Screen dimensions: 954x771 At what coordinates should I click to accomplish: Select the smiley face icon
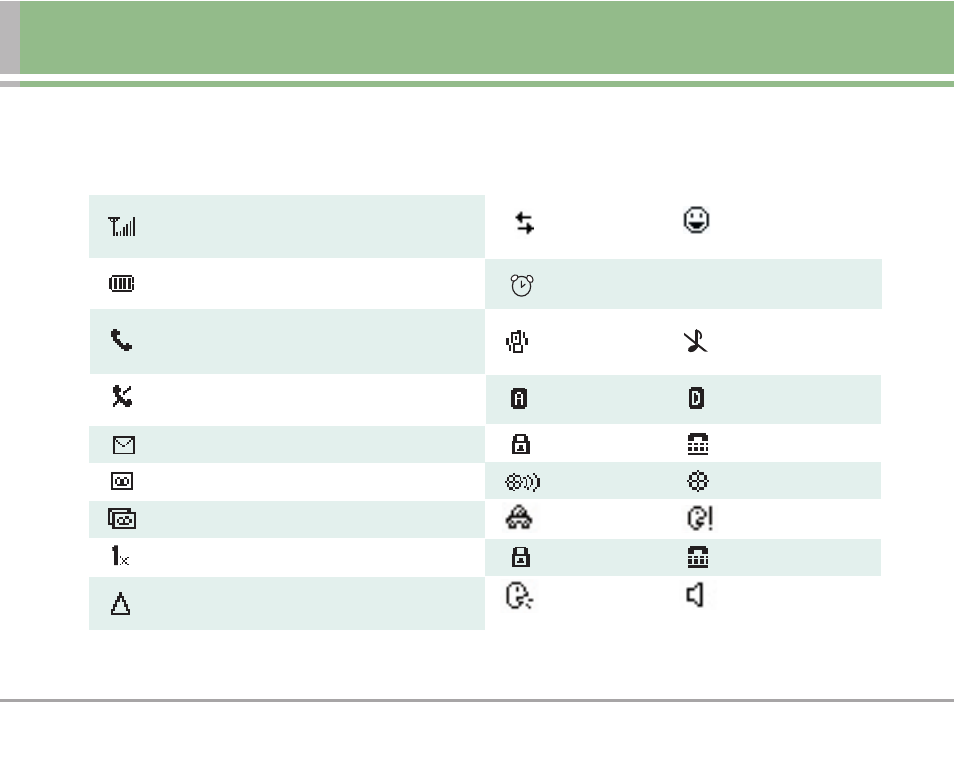click(x=697, y=220)
